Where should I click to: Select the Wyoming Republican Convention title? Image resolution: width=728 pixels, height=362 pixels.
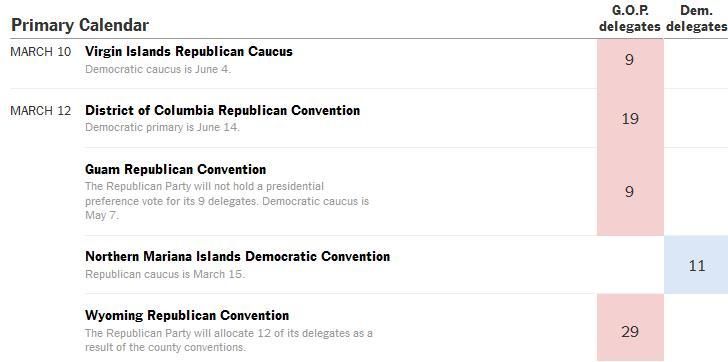click(x=187, y=316)
